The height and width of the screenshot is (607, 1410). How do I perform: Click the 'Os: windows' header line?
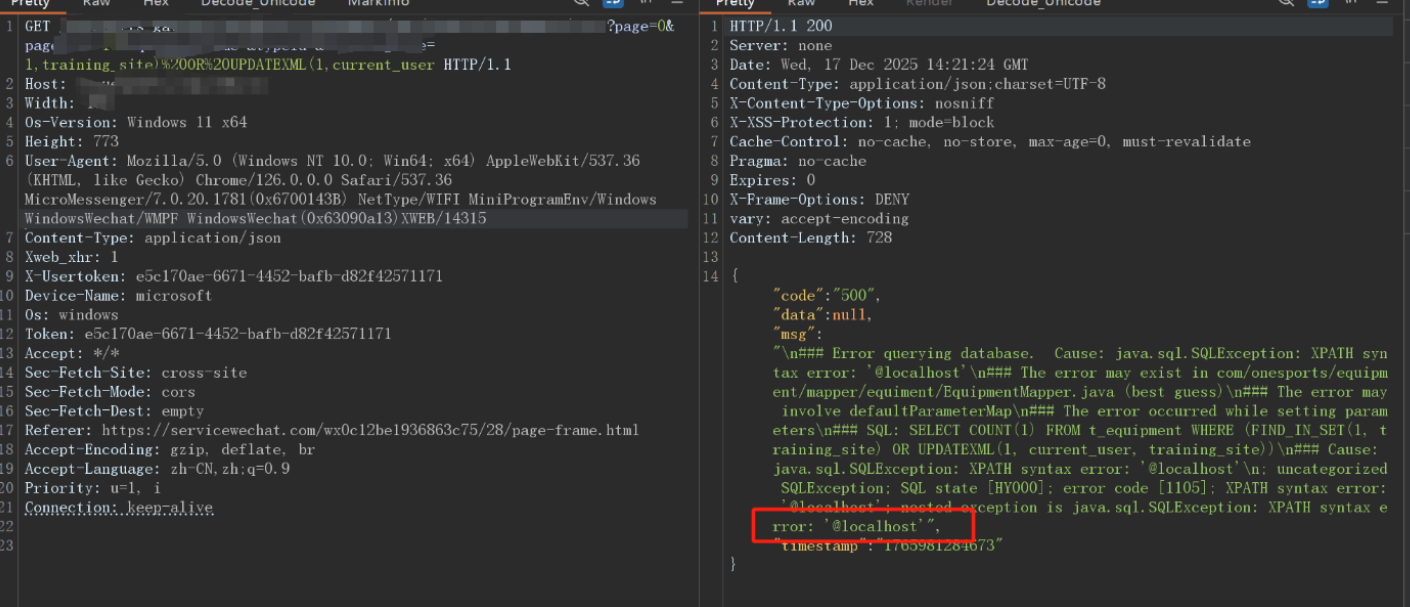(x=71, y=315)
